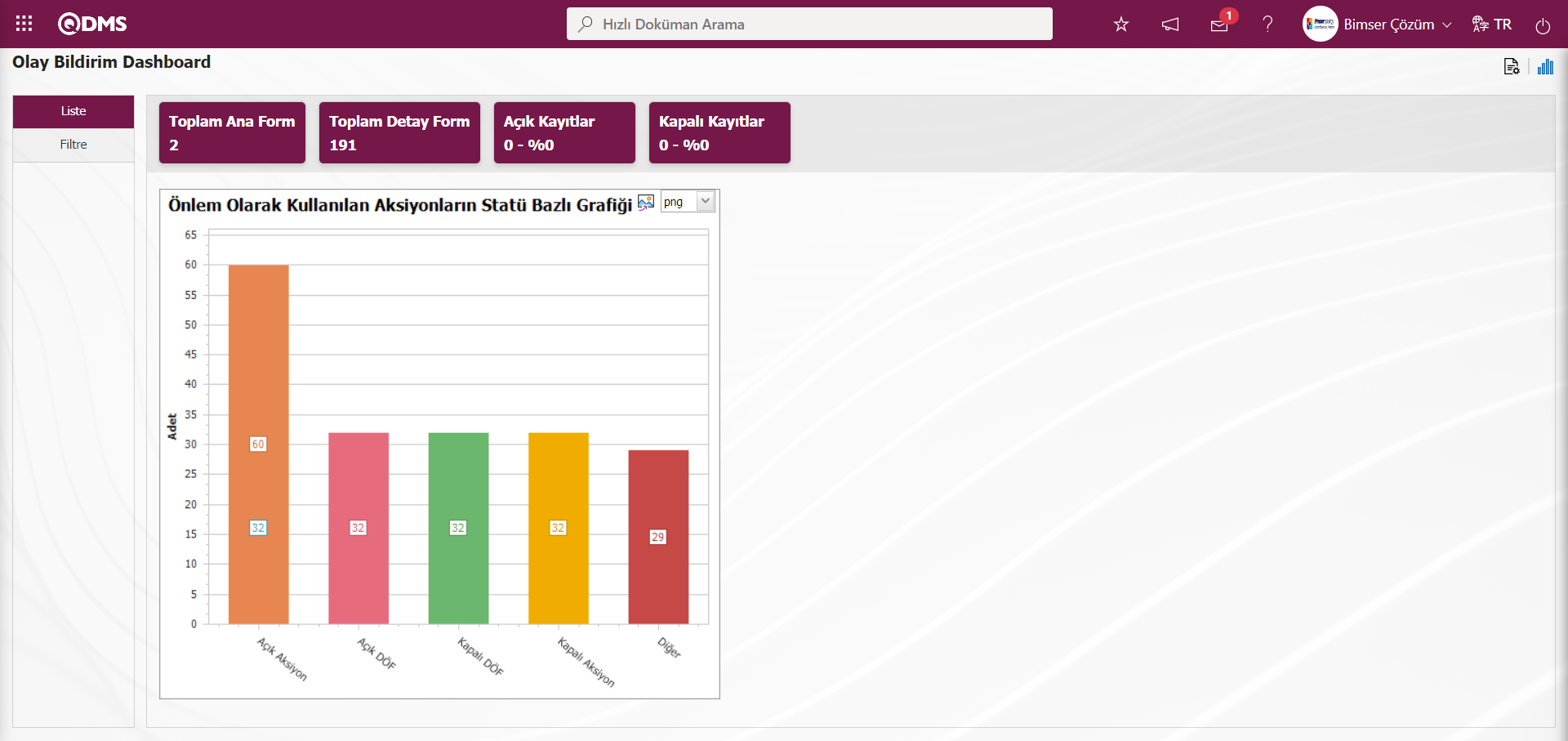Open the announcements megaphone icon
Viewport: 1568px width, 741px height.
coord(1170,25)
